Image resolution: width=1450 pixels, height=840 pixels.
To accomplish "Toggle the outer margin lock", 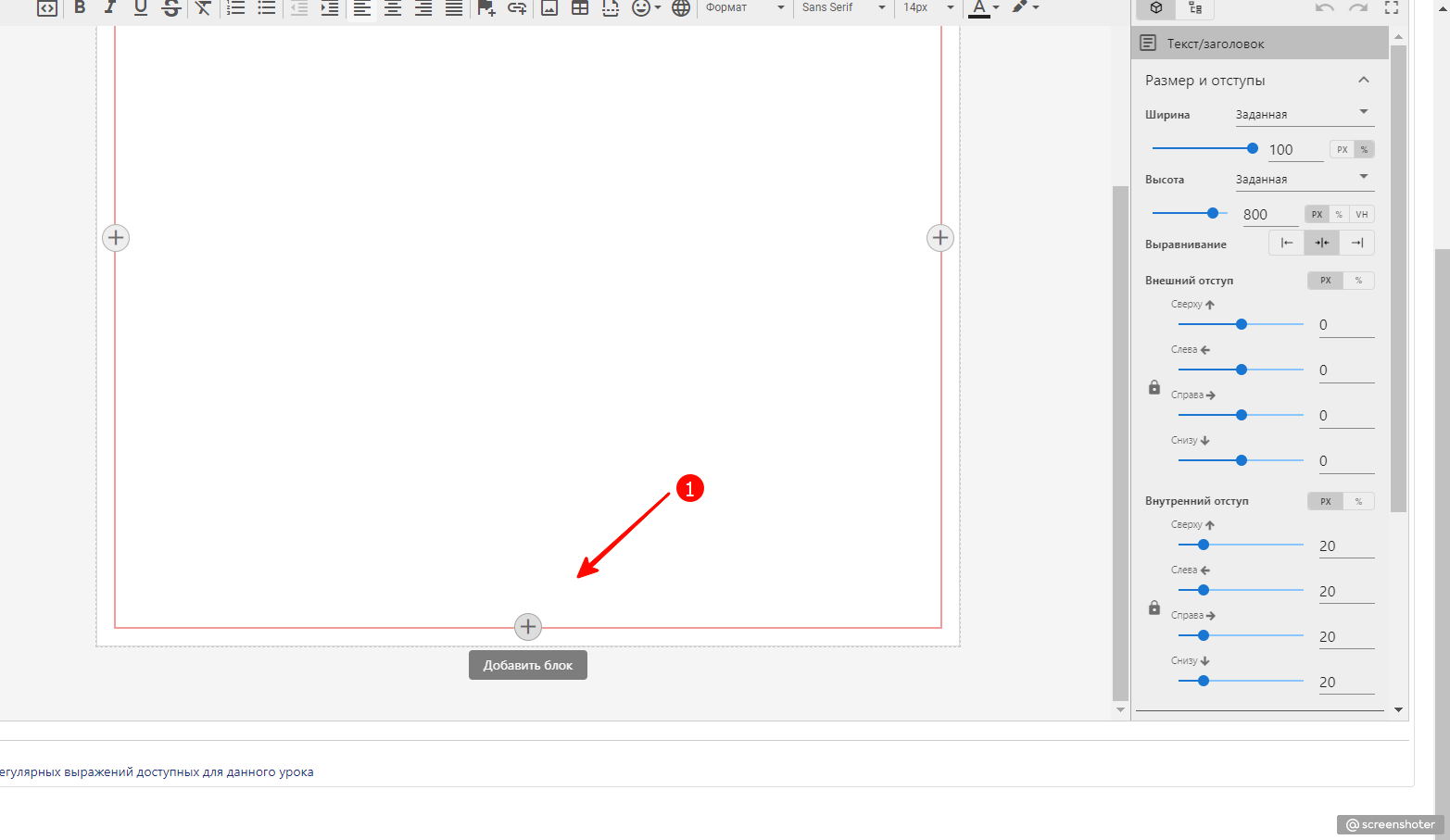I will pos(1154,387).
